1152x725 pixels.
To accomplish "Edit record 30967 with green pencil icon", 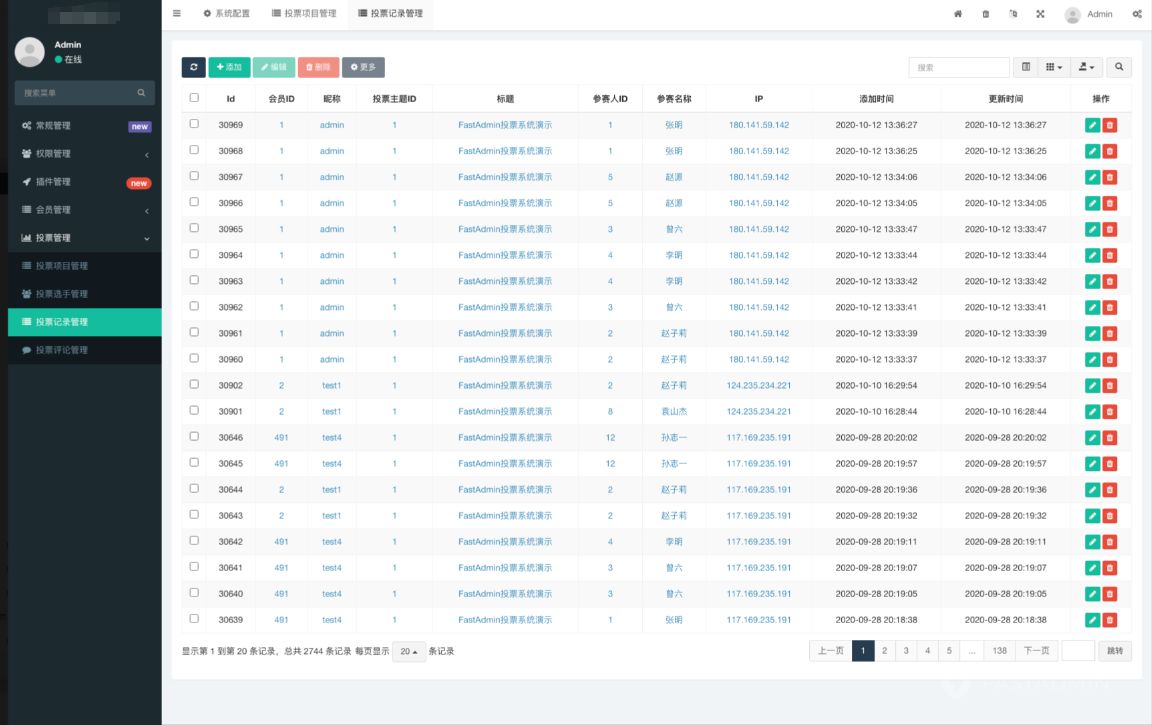I will click(1092, 177).
